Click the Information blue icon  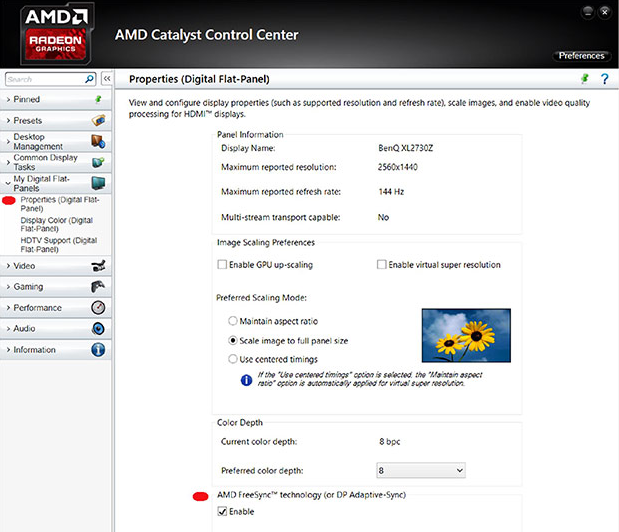tap(98, 350)
